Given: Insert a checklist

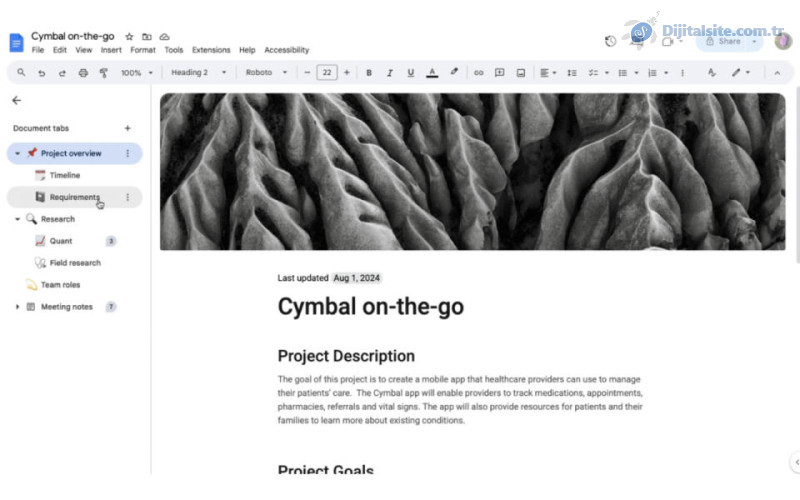Looking at the screenshot, I should pos(593,73).
